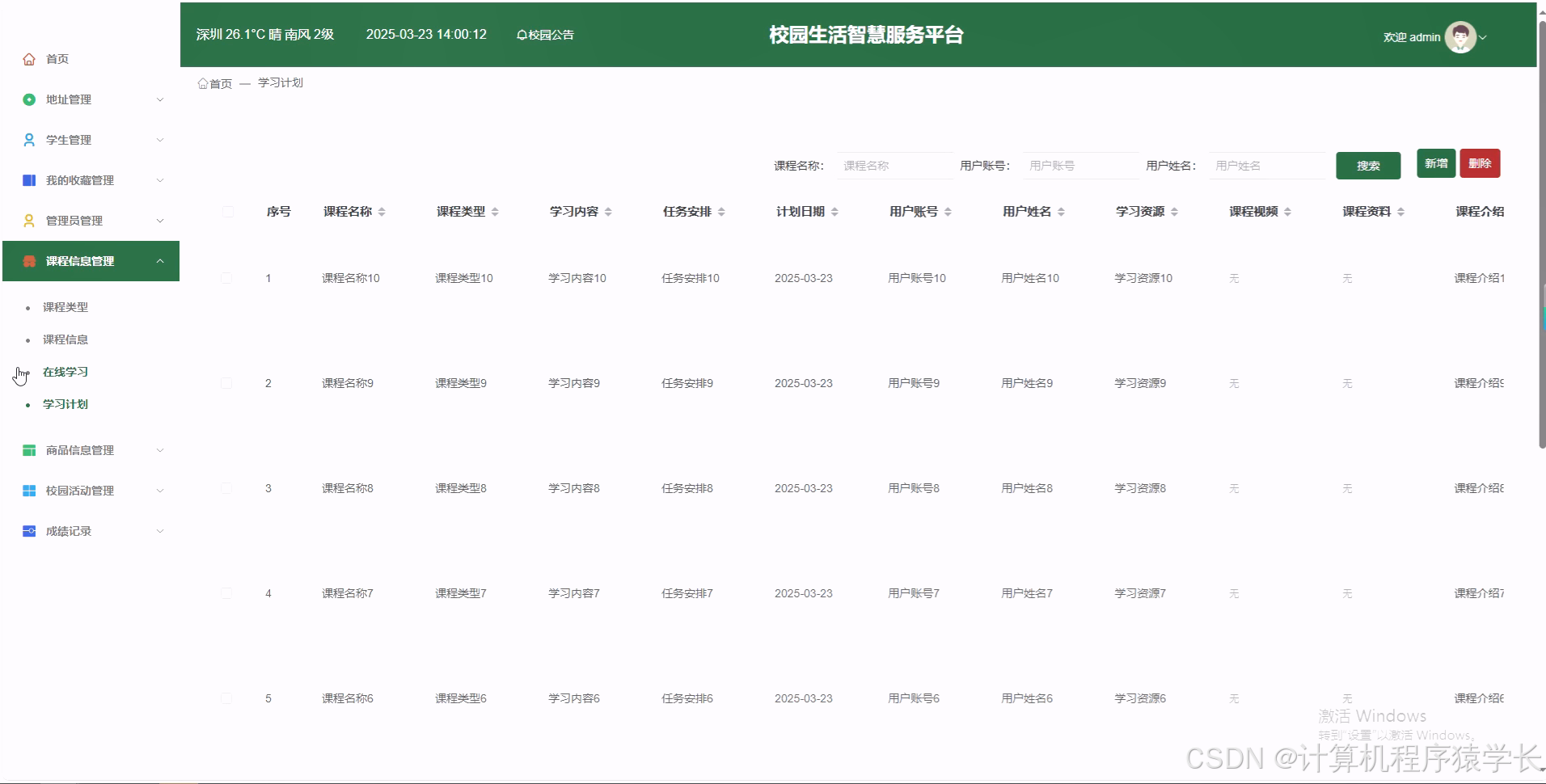Image resolution: width=1546 pixels, height=784 pixels.
Task: Toggle the select-all checkbox in table header
Action: click(228, 211)
